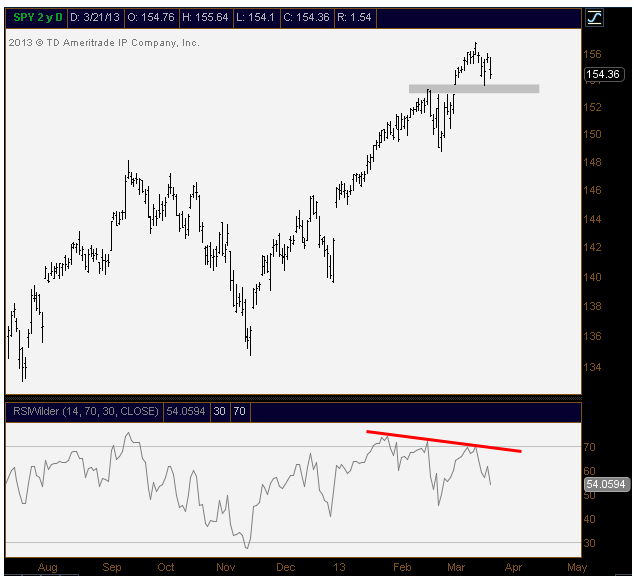Click the 134 price axis label
Viewport: 634px width, 586px height.
click(x=592, y=367)
